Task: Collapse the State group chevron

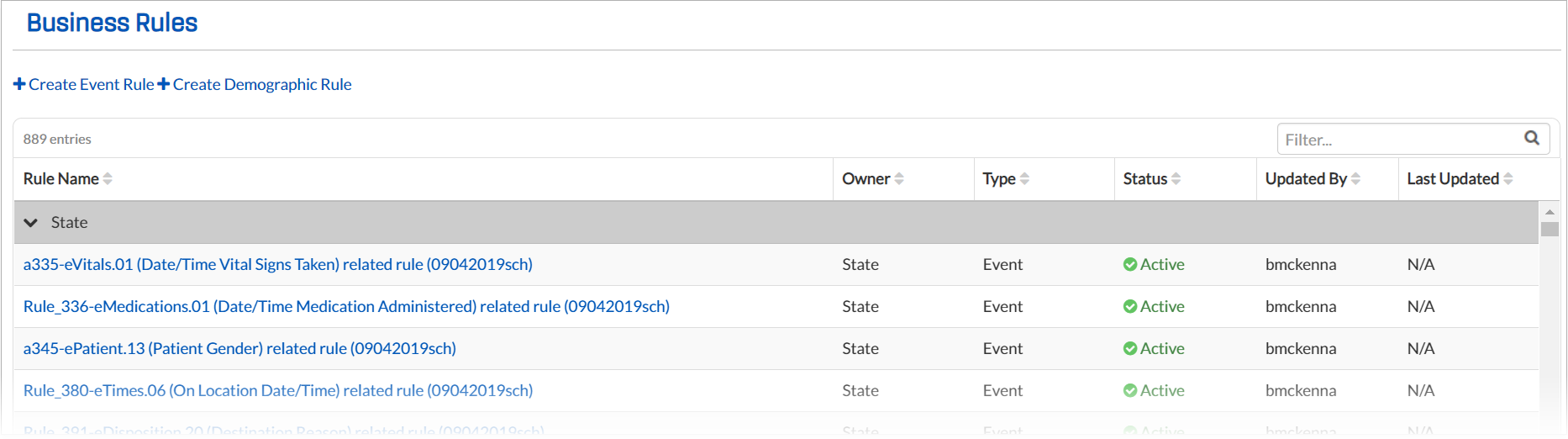Action: (31, 223)
